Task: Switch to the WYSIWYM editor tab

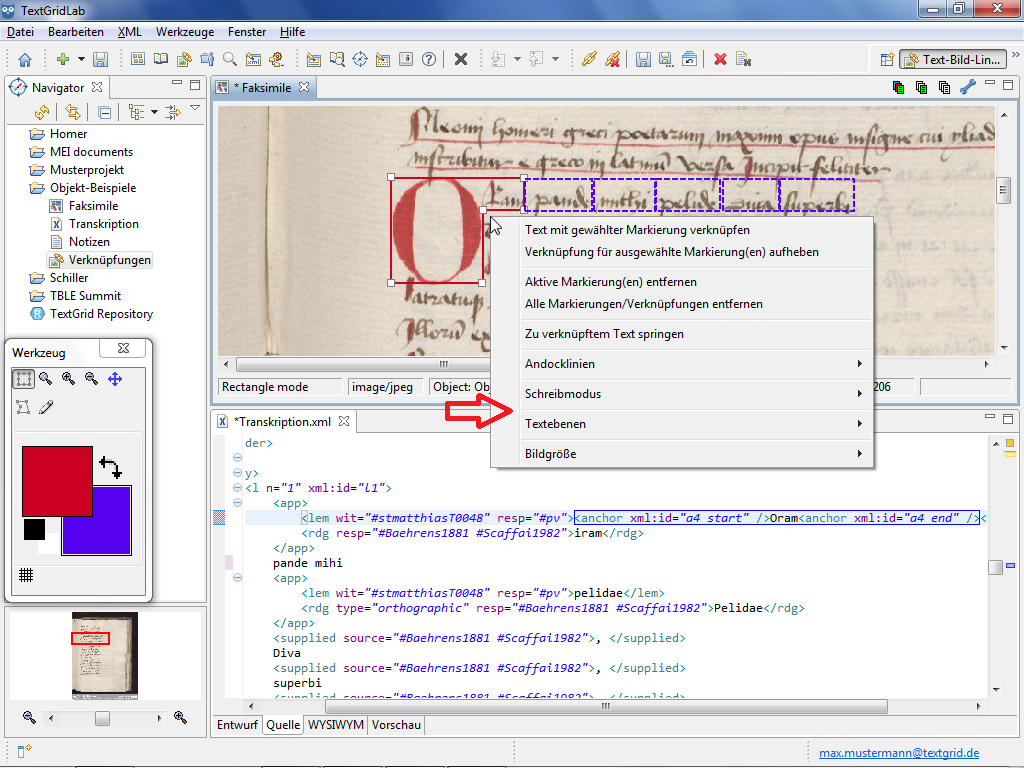Action: [335, 725]
